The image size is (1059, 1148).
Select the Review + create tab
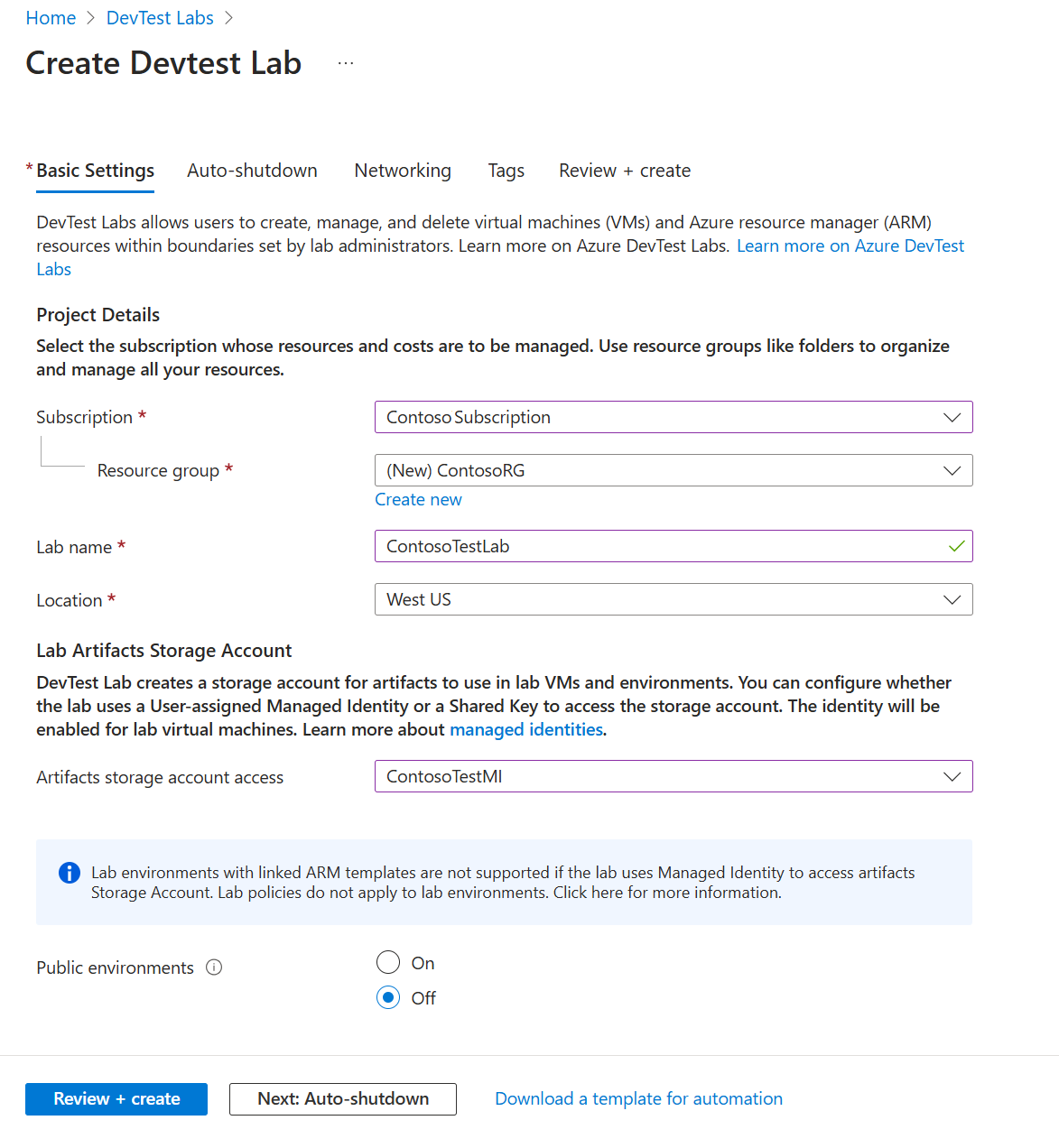click(x=624, y=171)
